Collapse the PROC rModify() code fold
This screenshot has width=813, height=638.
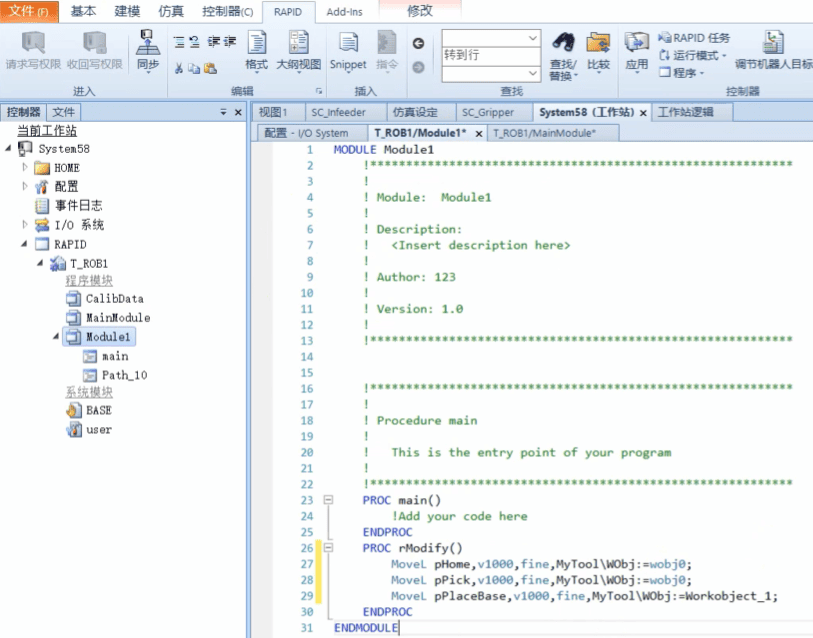point(328,547)
